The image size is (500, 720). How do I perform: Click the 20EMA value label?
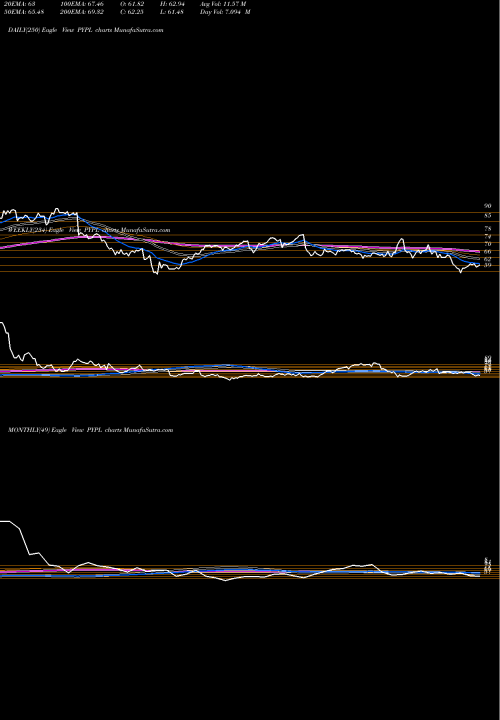point(19,4)
